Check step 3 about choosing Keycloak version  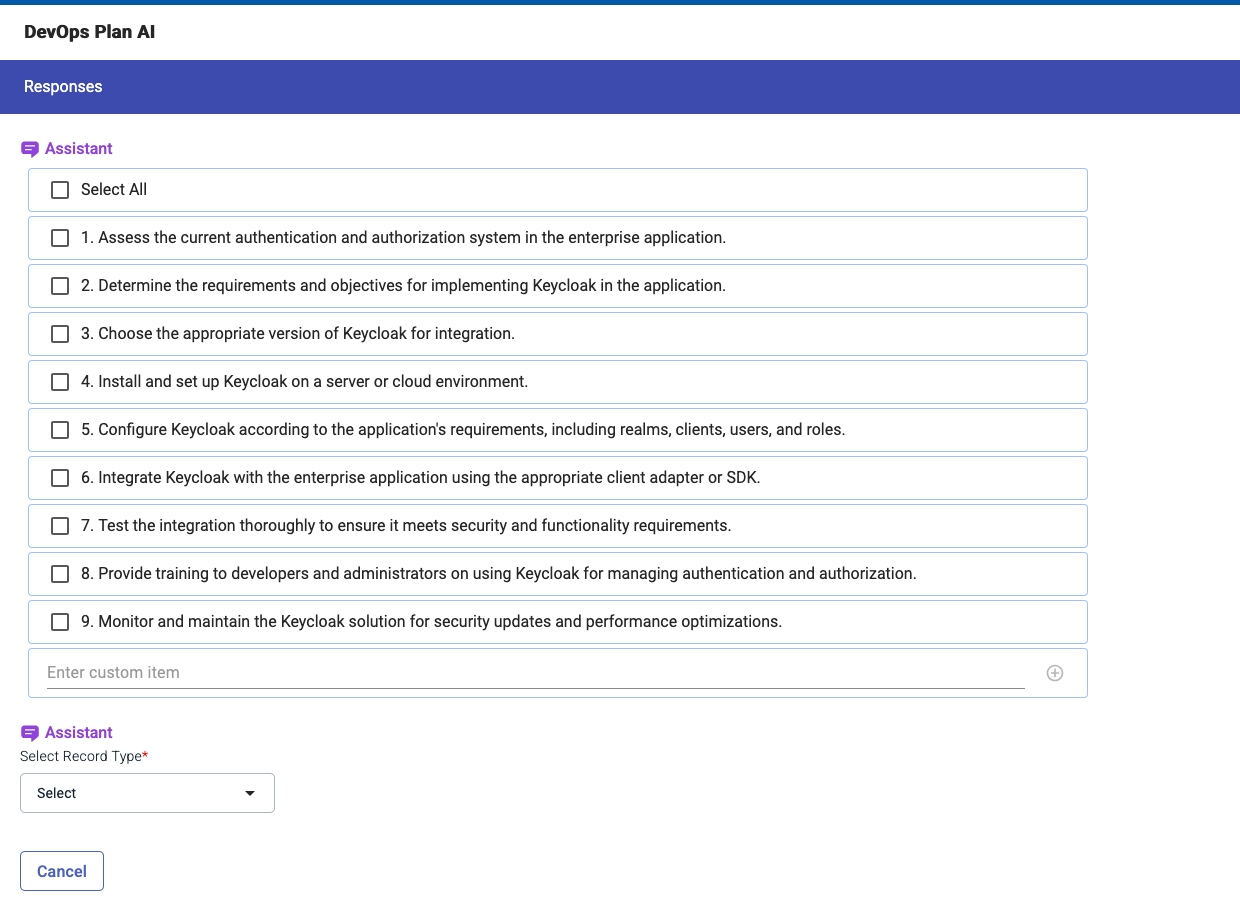[59, 333]
